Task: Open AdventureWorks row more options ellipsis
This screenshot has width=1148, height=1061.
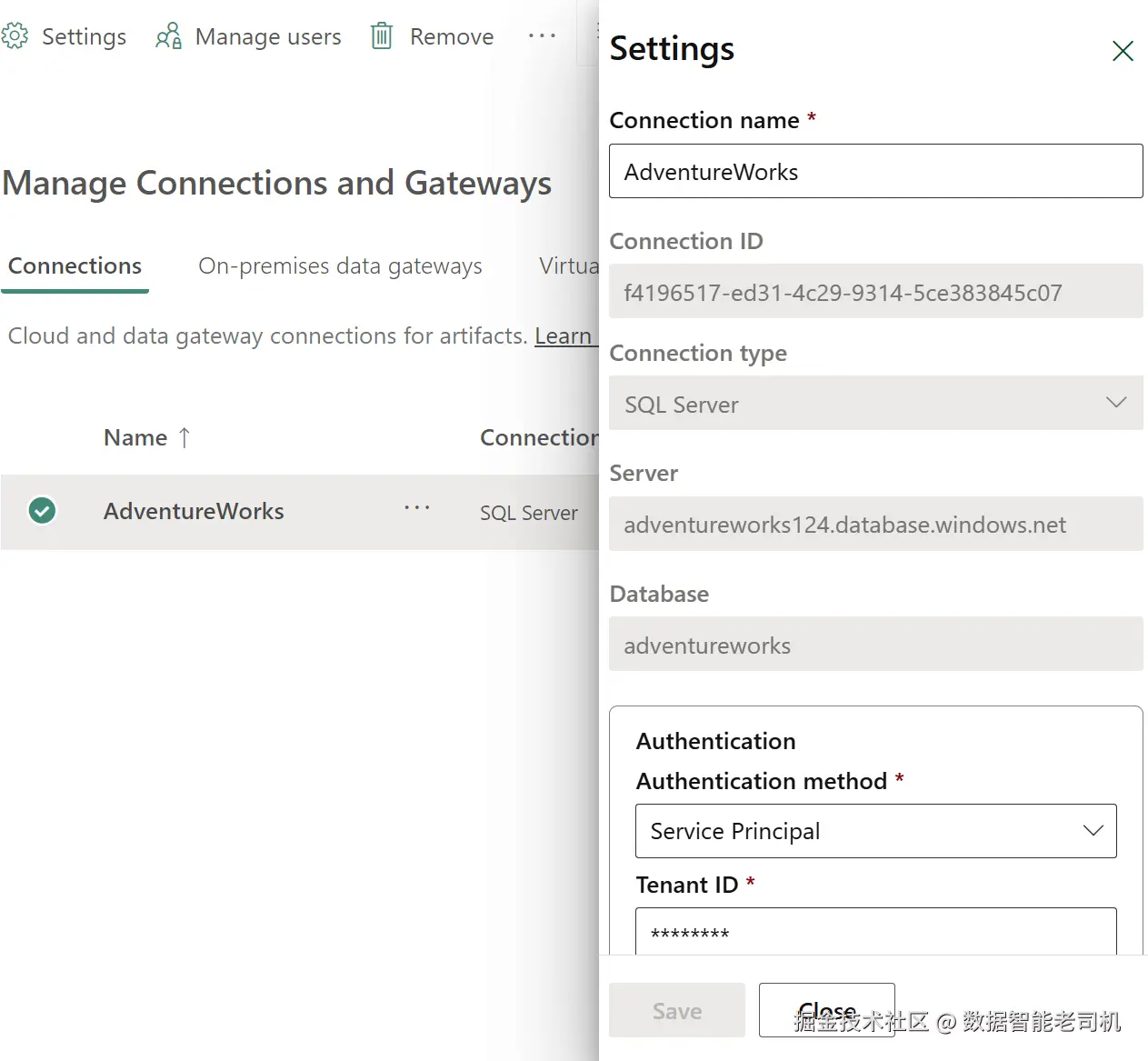Action: pyautogui.click(x=417, y=507)
